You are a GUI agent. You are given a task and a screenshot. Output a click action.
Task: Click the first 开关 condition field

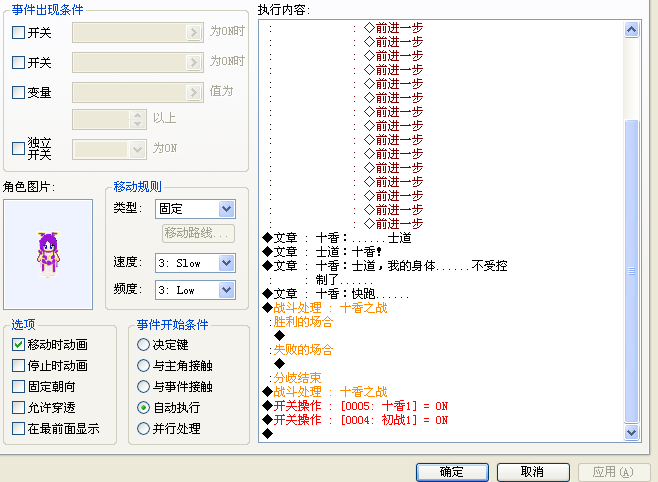138,32
